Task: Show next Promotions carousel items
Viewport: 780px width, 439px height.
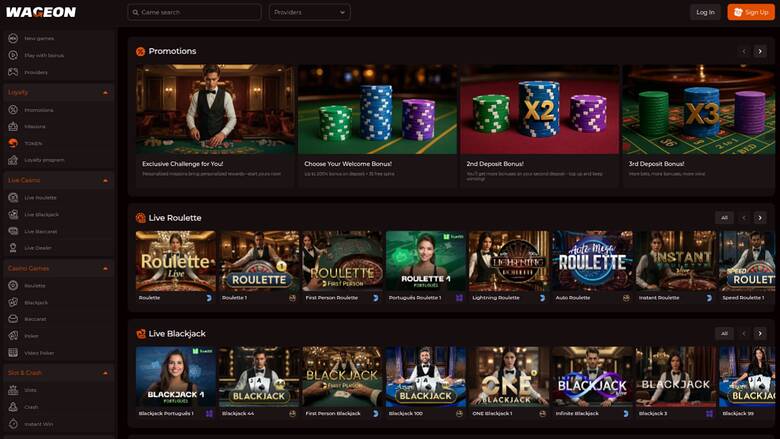Action: coord(760,51)
